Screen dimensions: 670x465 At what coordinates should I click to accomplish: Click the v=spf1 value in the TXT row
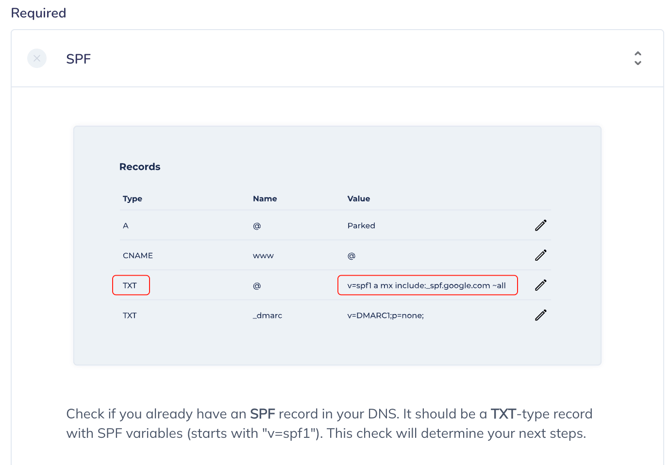pos(427,286)
